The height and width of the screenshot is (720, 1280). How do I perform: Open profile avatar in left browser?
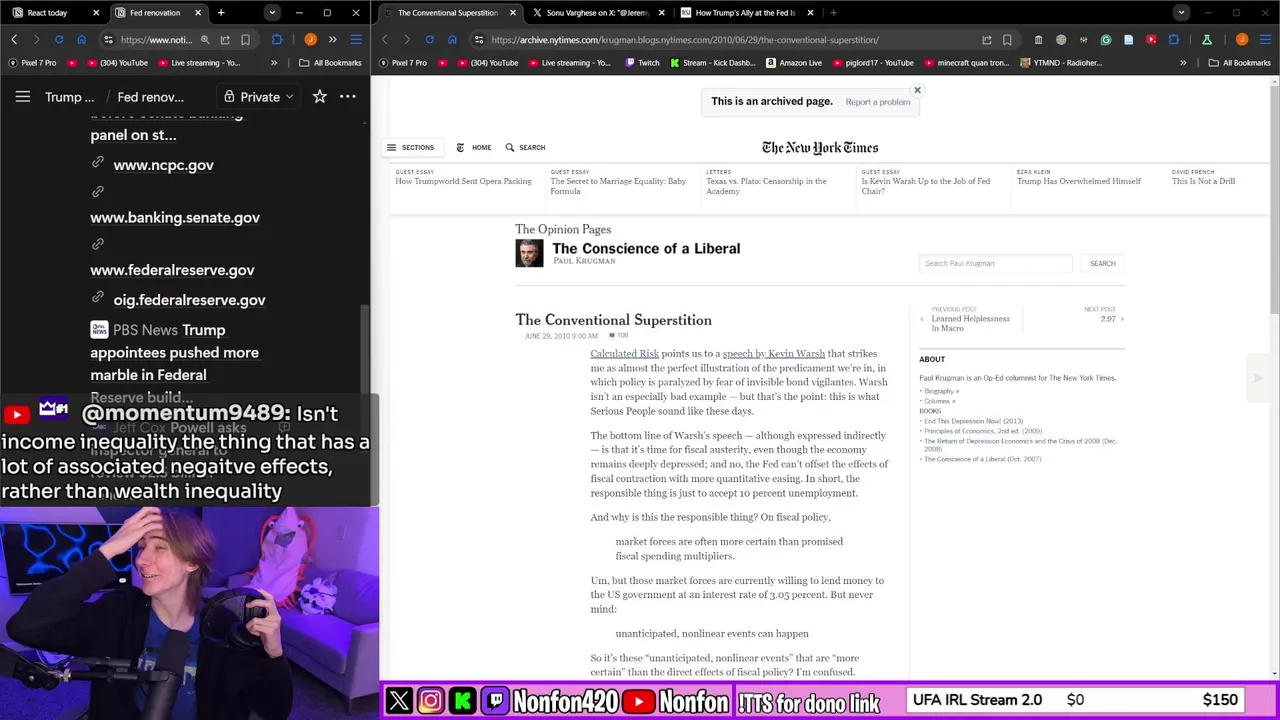tap(310, 40)
